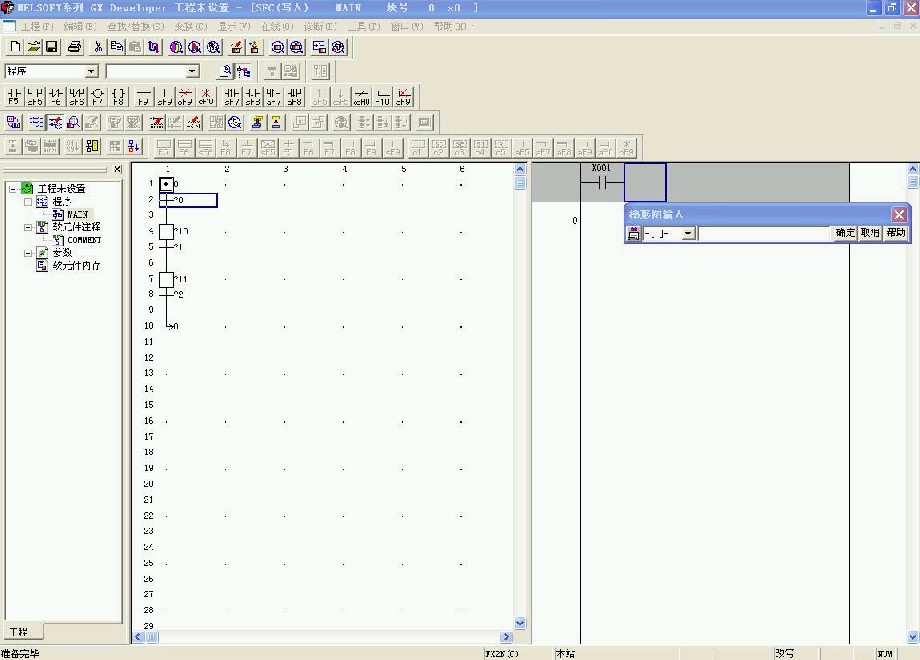Screen dimensions: 920x660
Task: Open the program type dropdown in toolbar
Action: tap(92, 72)
